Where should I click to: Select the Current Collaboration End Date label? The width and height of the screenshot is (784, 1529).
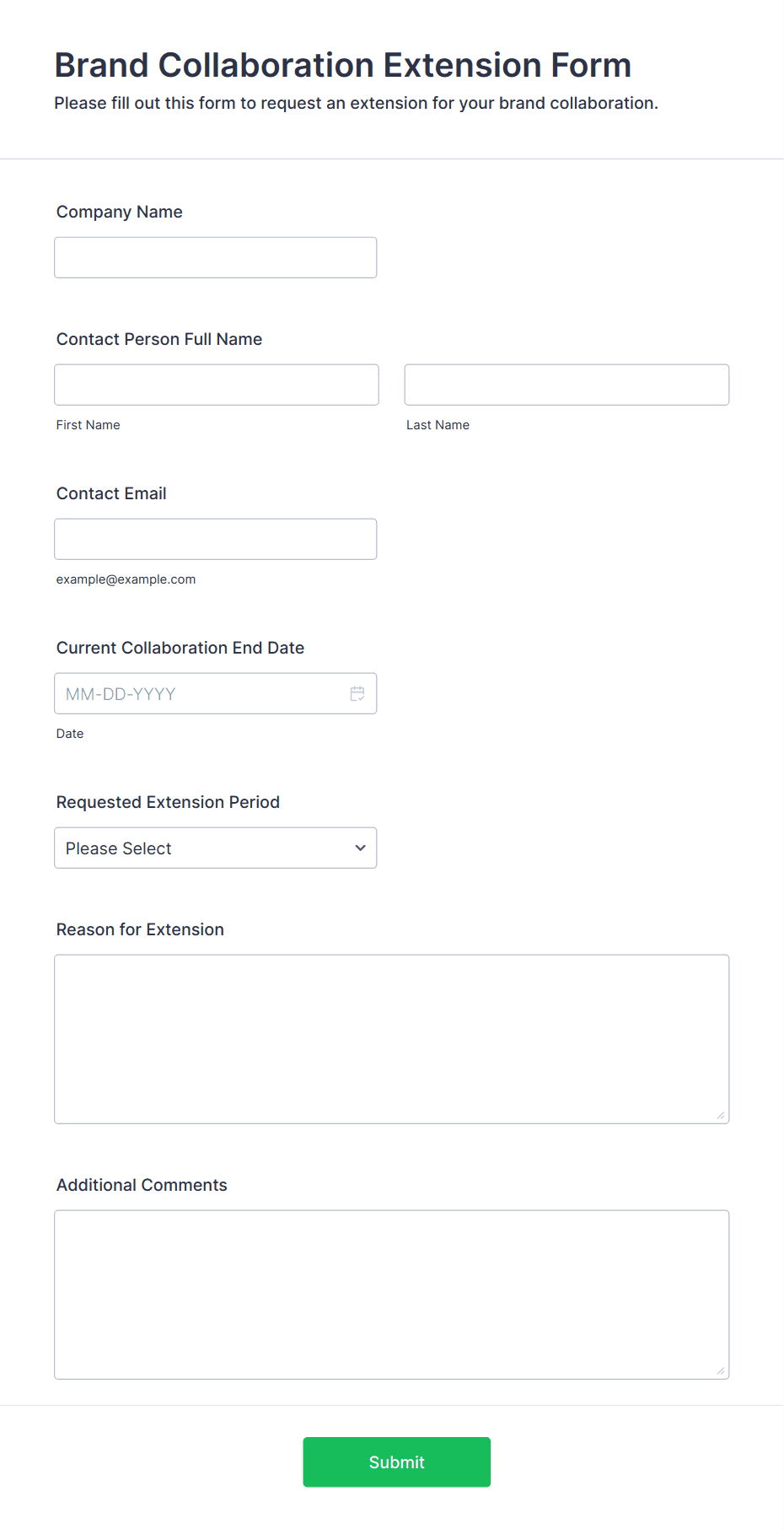180,648
